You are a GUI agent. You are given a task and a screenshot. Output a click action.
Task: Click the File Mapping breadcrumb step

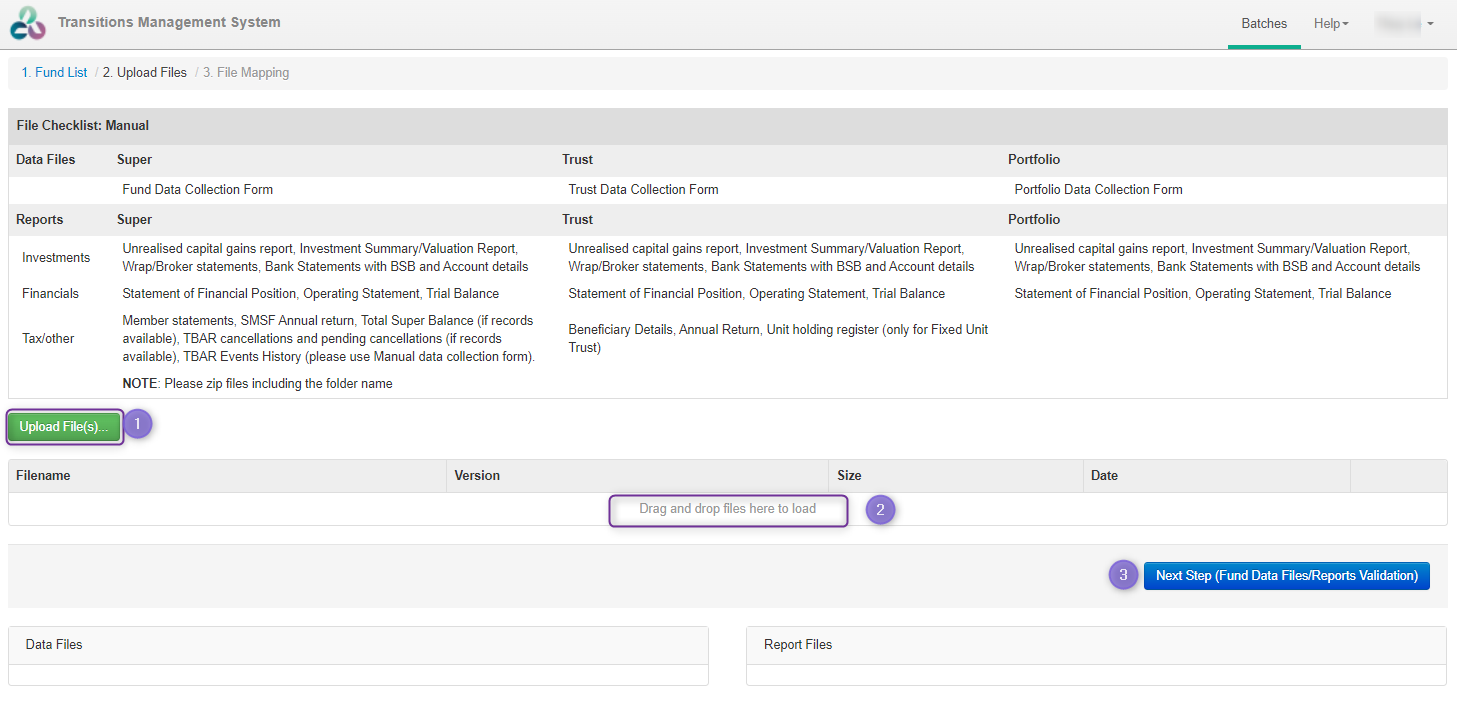(245, 72)
